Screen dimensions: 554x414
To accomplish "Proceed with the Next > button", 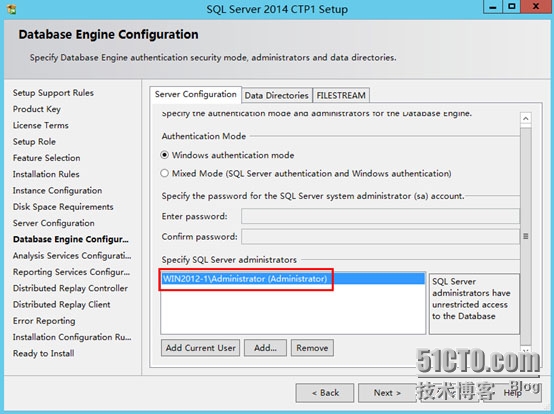I will click(387, 393).
